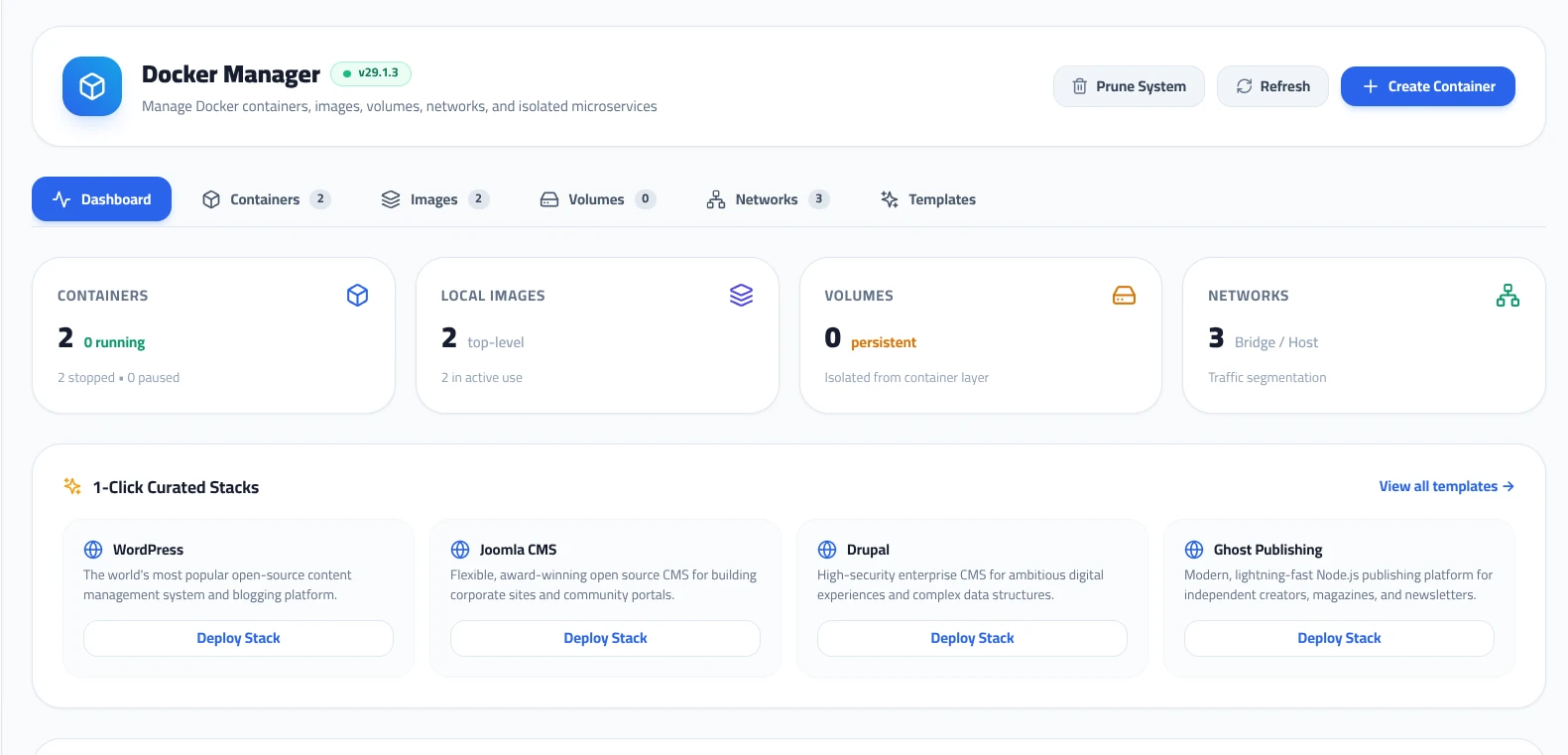The width and height of the screenshot is (1568, 755).
Task: Click the Networks topology icon in stats card
Action: pos(1508,296)
